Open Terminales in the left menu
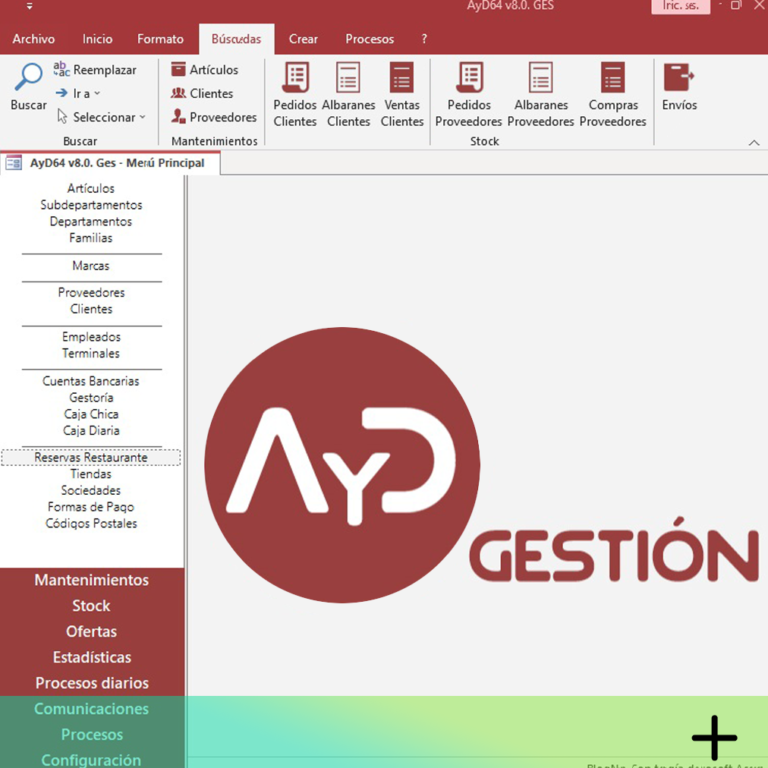This screenshot has width=768, height=768. pos(91,353)
